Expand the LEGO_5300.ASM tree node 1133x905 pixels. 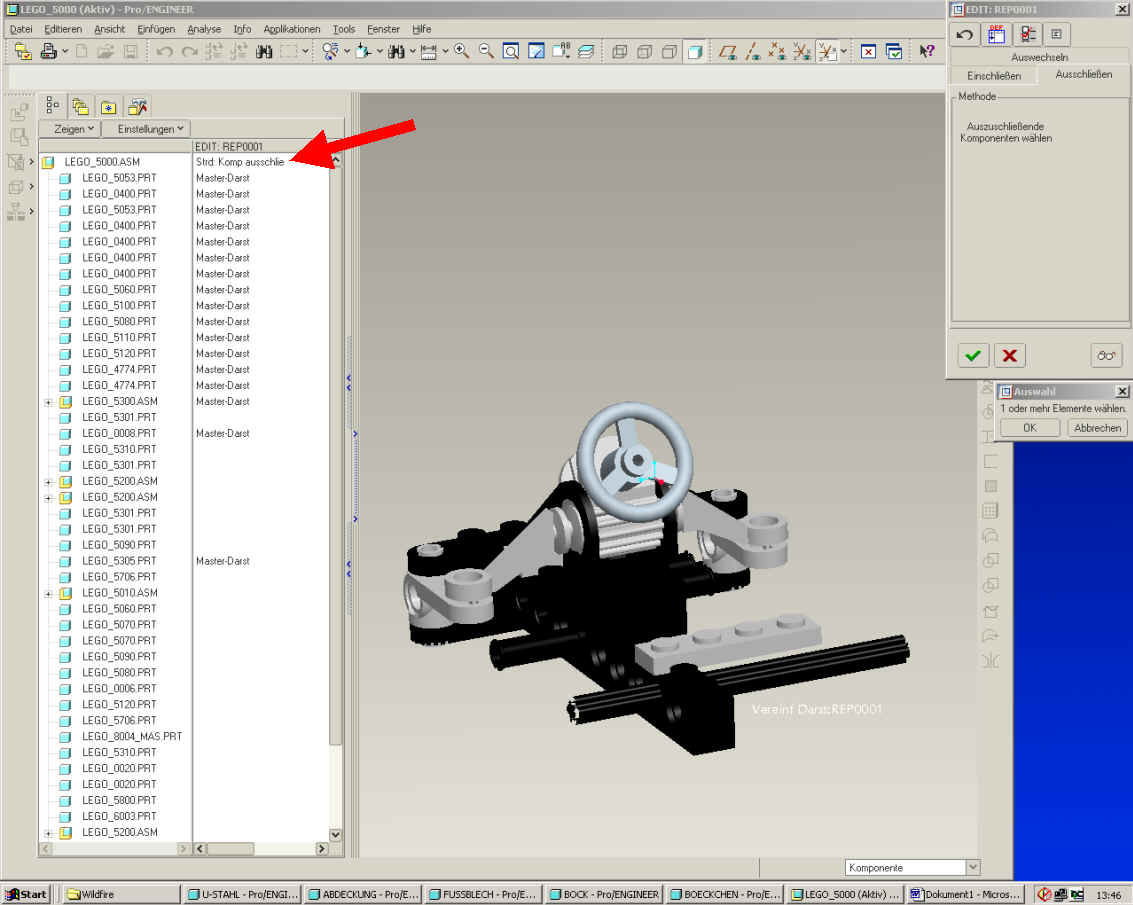pyautogui.click(x=48, y=402)
